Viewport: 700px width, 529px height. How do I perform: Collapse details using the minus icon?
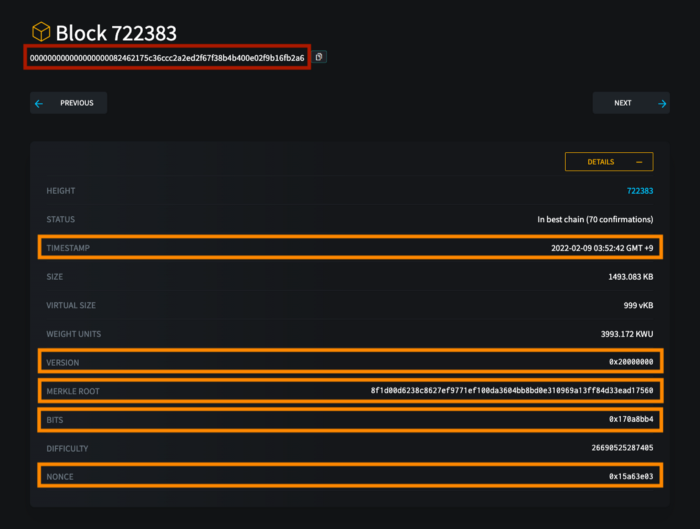click(639, 162)
